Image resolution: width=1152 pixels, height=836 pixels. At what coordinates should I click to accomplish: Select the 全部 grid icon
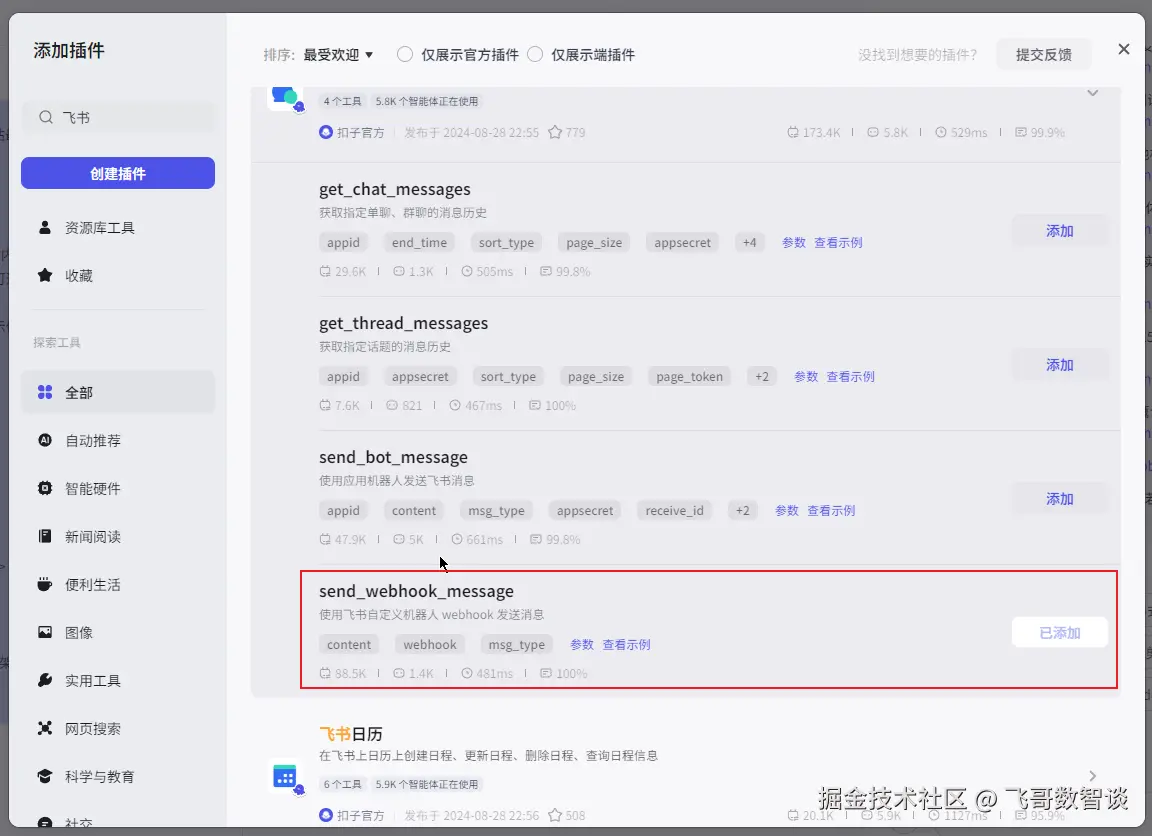pos(45,392)
